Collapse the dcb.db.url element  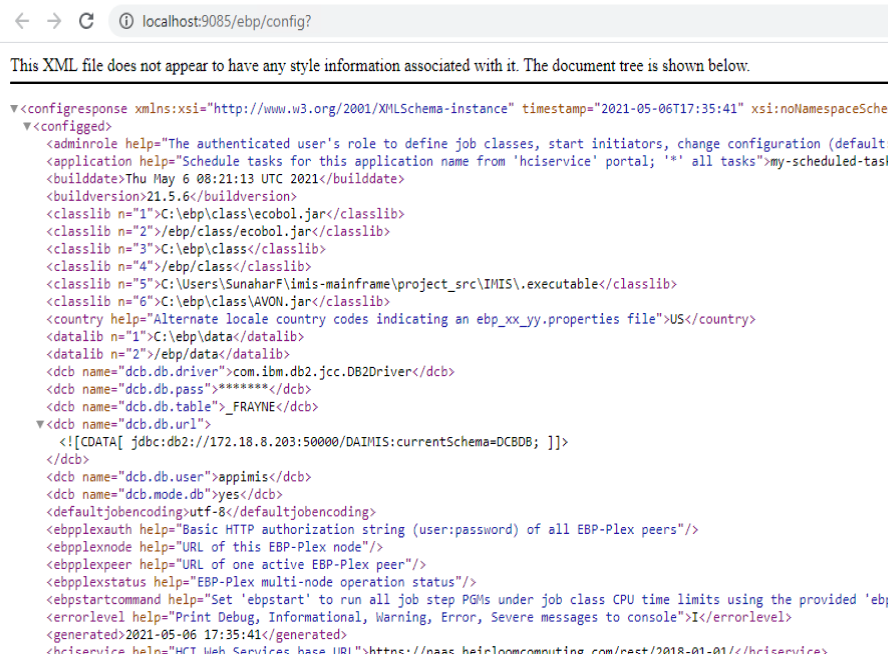point(40,424)
